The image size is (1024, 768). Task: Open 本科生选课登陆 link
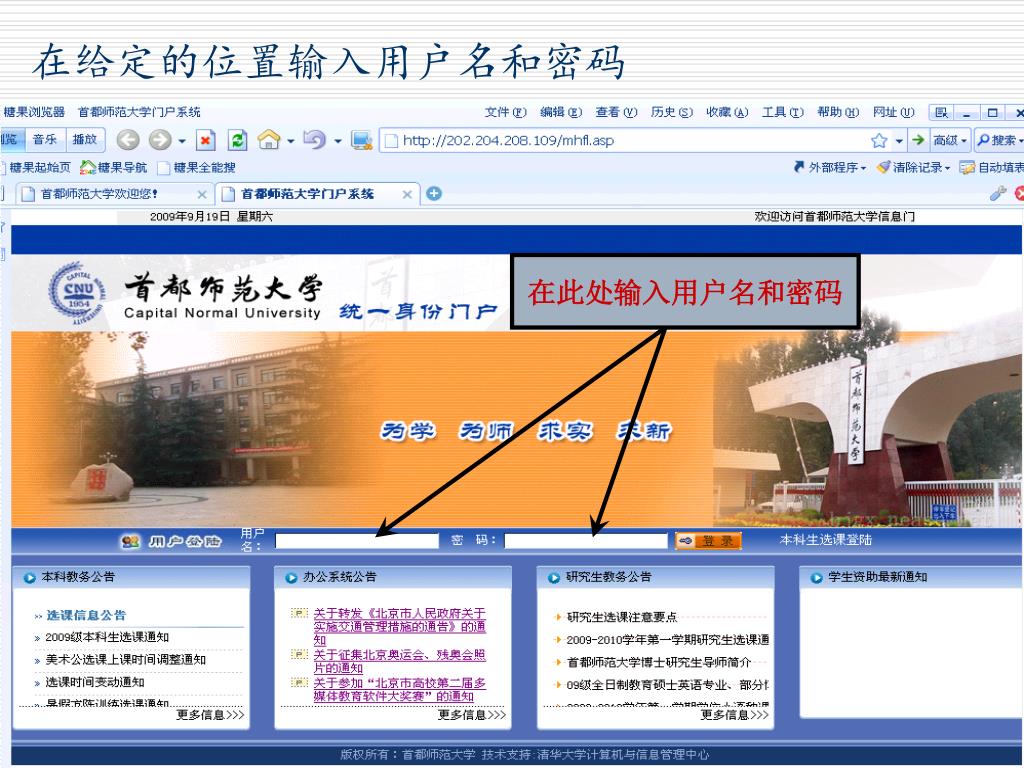click(x=825, y=540)
